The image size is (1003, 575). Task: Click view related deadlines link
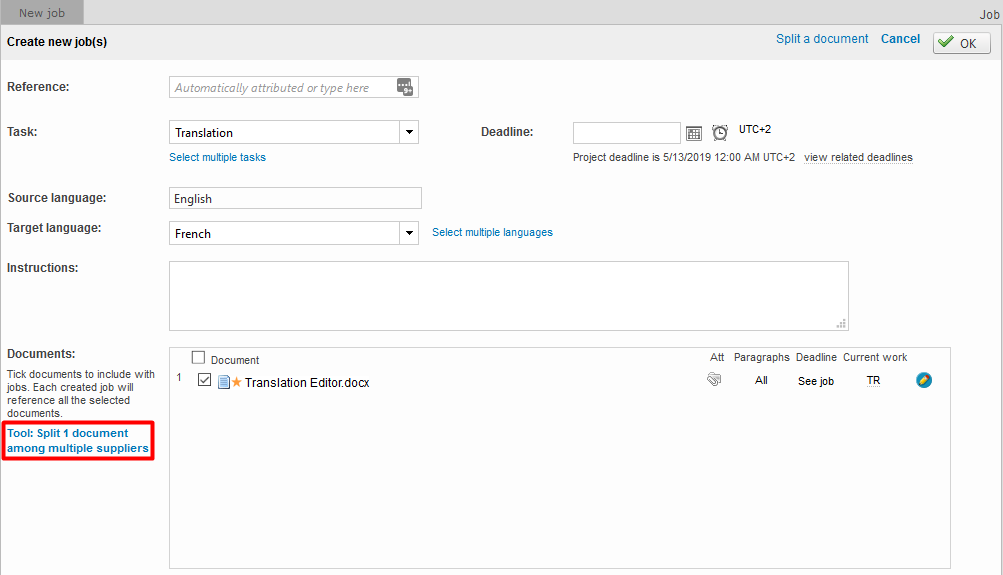coord(858,157)
